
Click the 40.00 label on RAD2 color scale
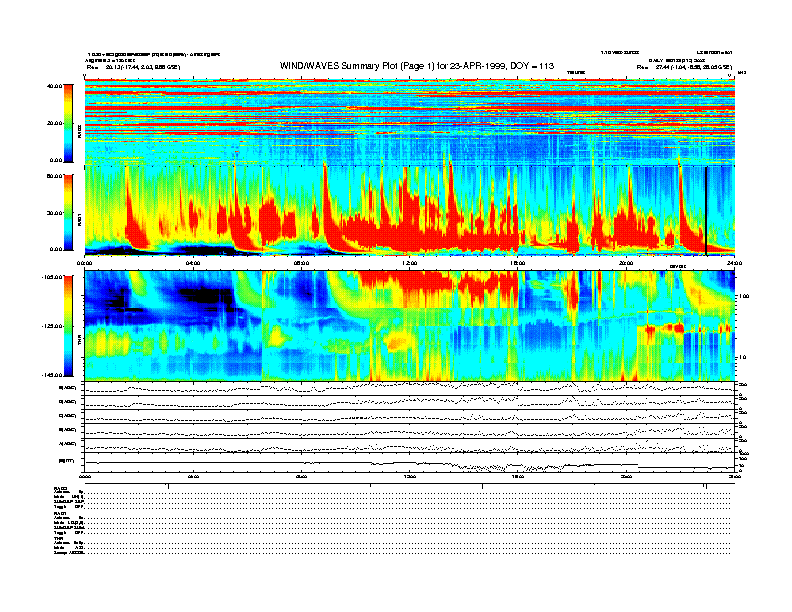(54, 86)
